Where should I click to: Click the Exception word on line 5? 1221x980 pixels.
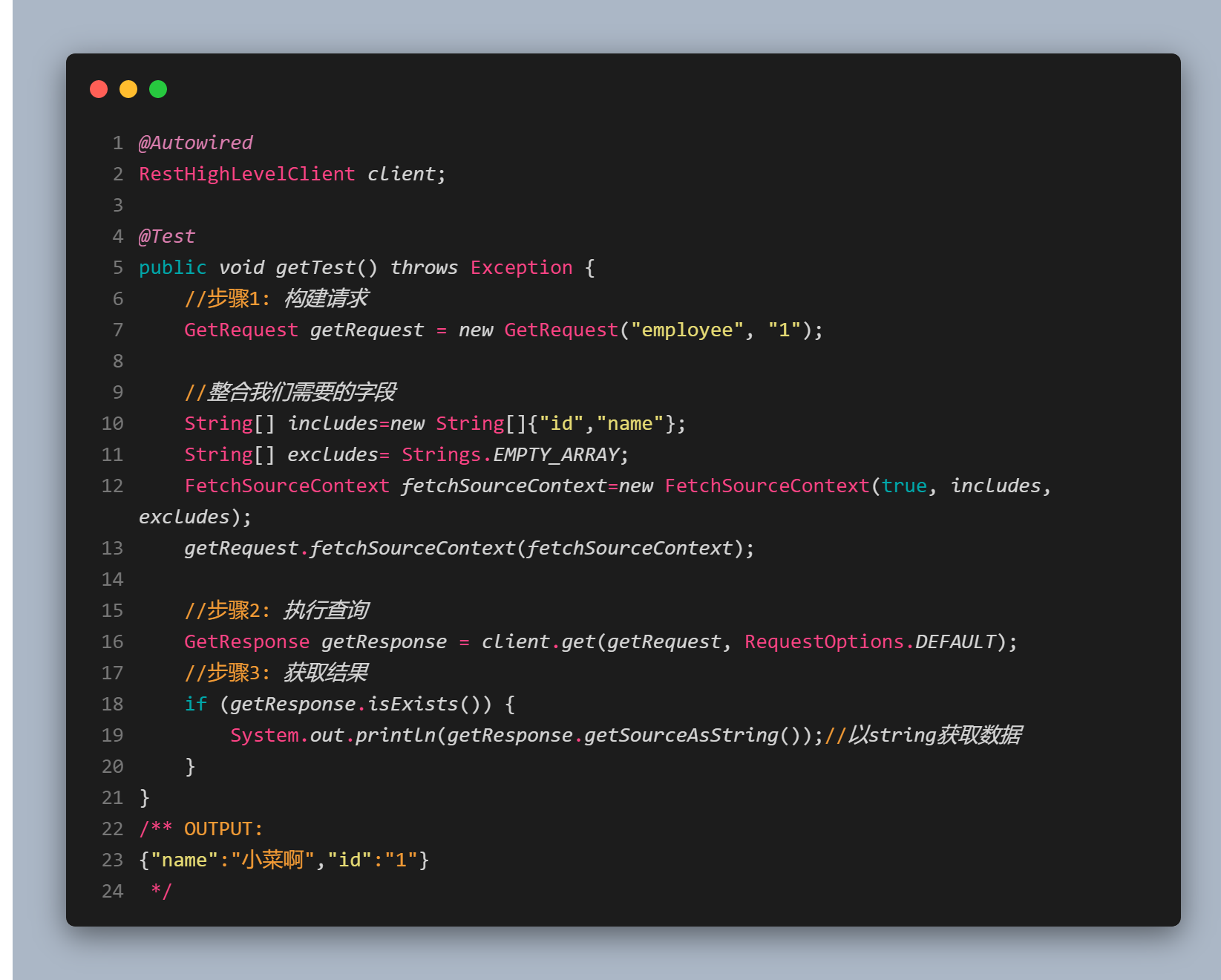coord(522,267)
